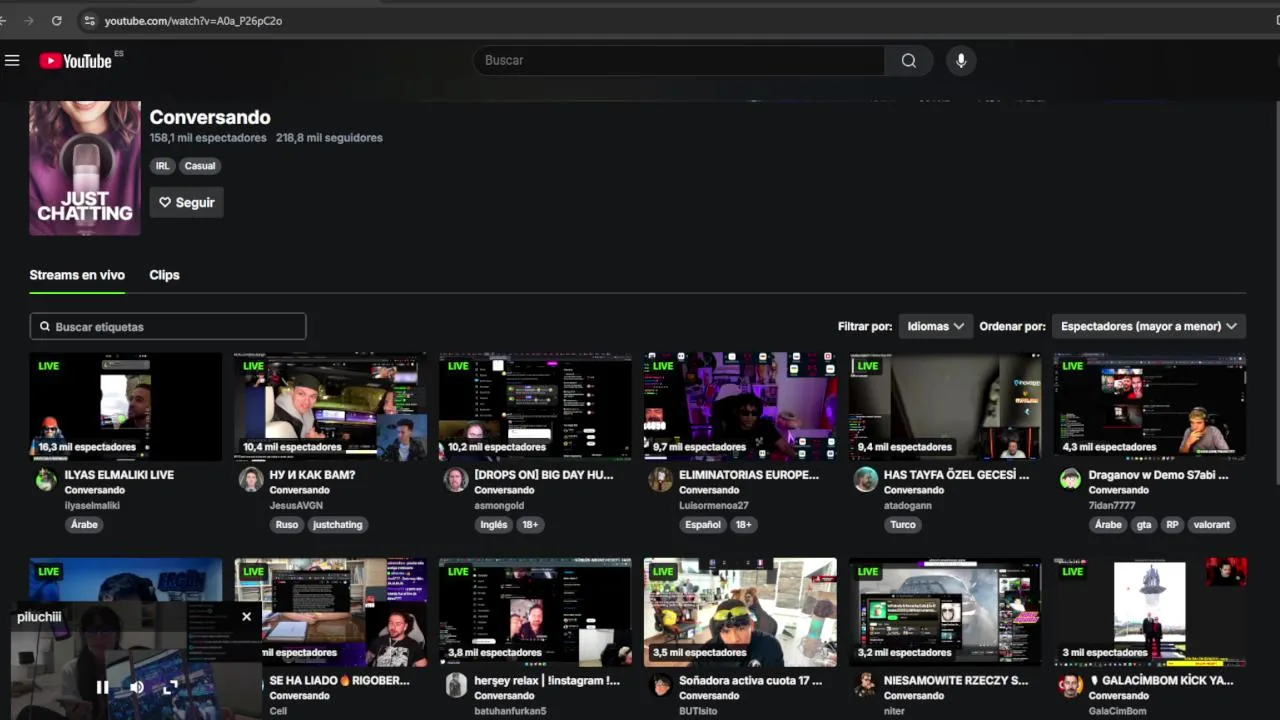This screenshot has height=720, width=1280.
Task: Open NIESAMOWITE RZECZY stream thumbnail
Action: pos(945,612)
